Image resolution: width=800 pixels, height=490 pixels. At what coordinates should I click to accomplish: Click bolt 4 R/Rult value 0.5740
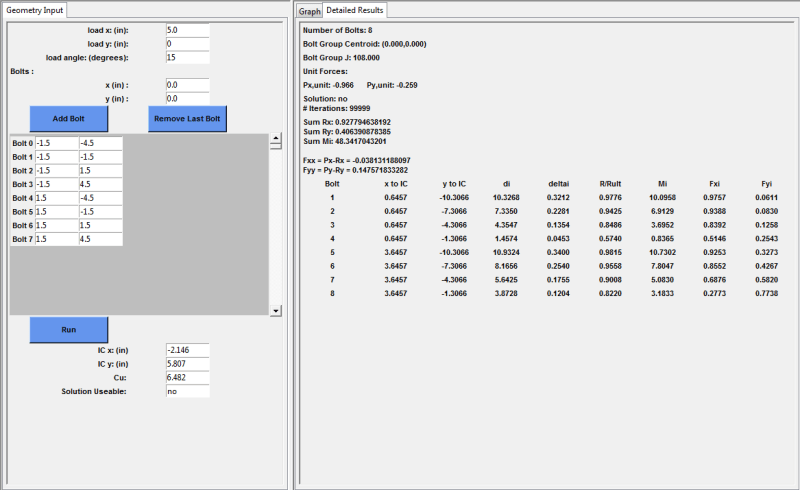[610, 238]
